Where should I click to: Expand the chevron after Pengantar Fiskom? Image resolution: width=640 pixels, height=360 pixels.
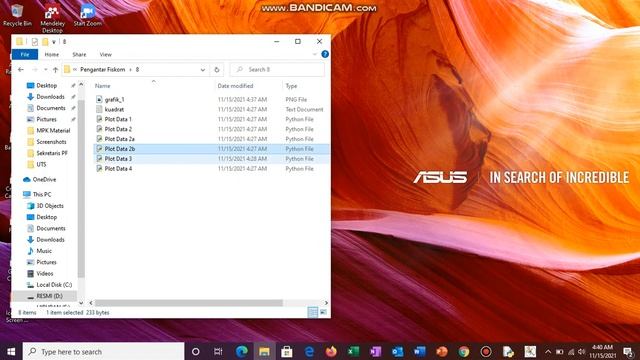click(131, 70)
